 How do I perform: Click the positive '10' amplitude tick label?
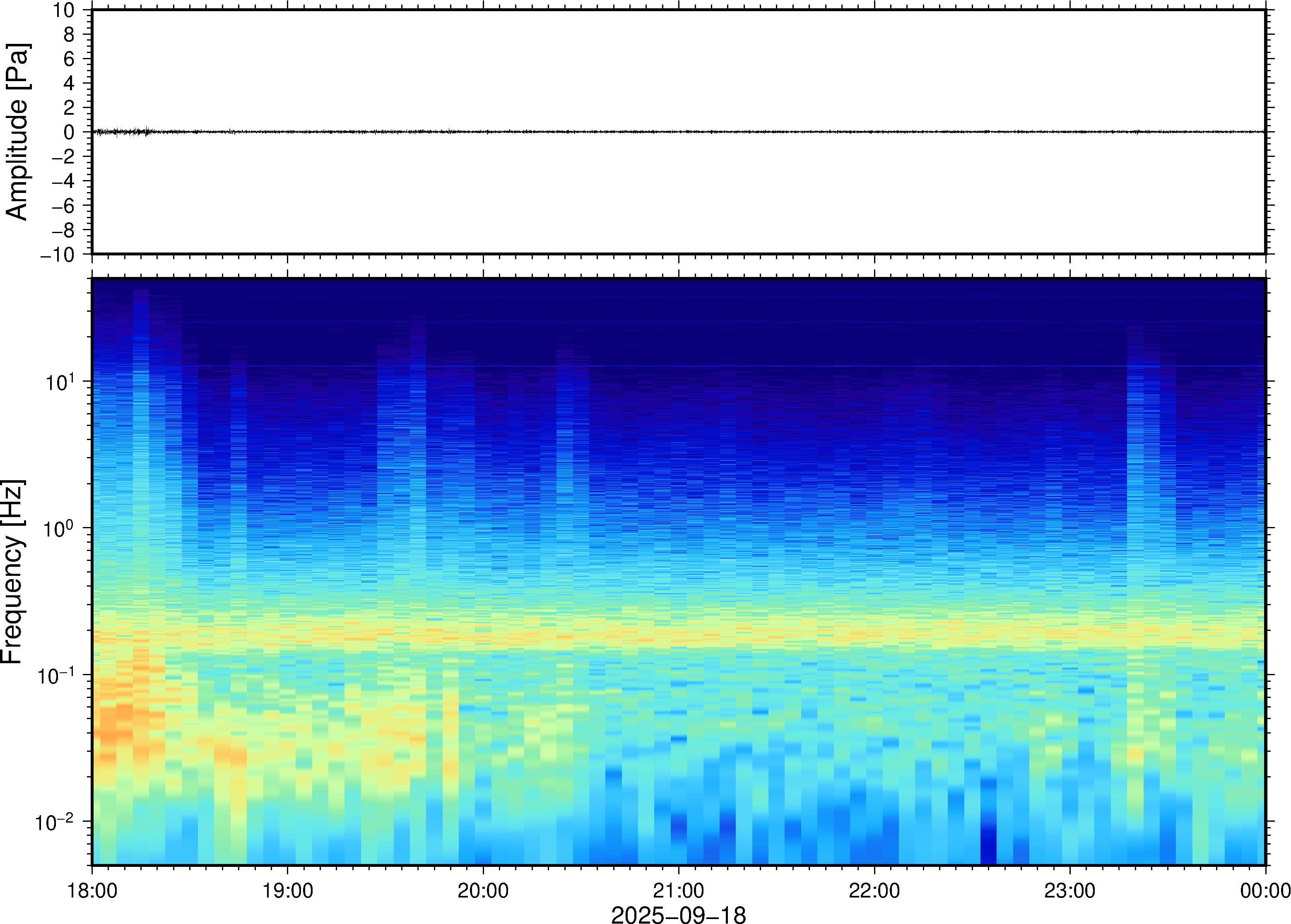(x=64, y=10)
